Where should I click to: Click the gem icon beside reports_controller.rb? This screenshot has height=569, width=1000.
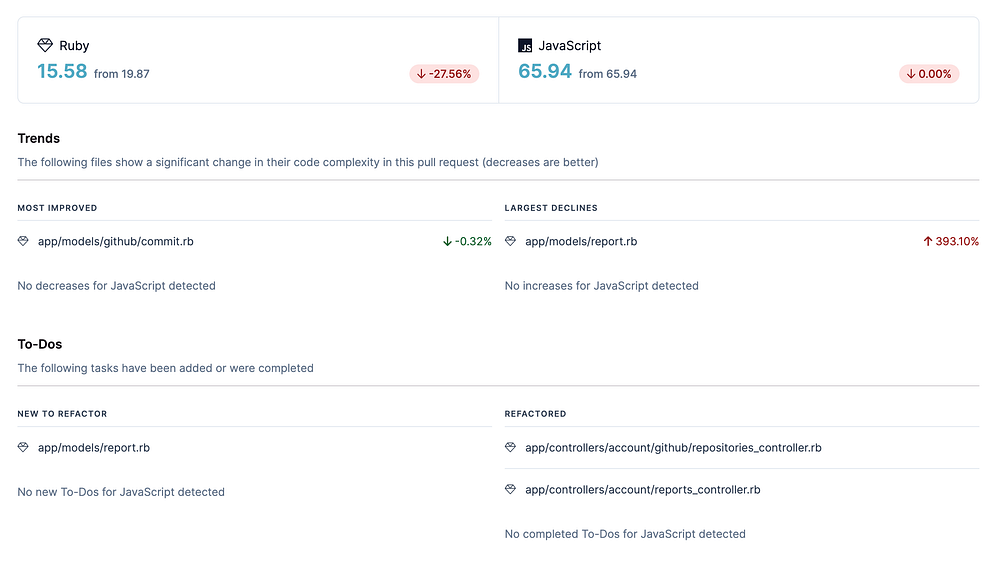[x=511, y=490]
